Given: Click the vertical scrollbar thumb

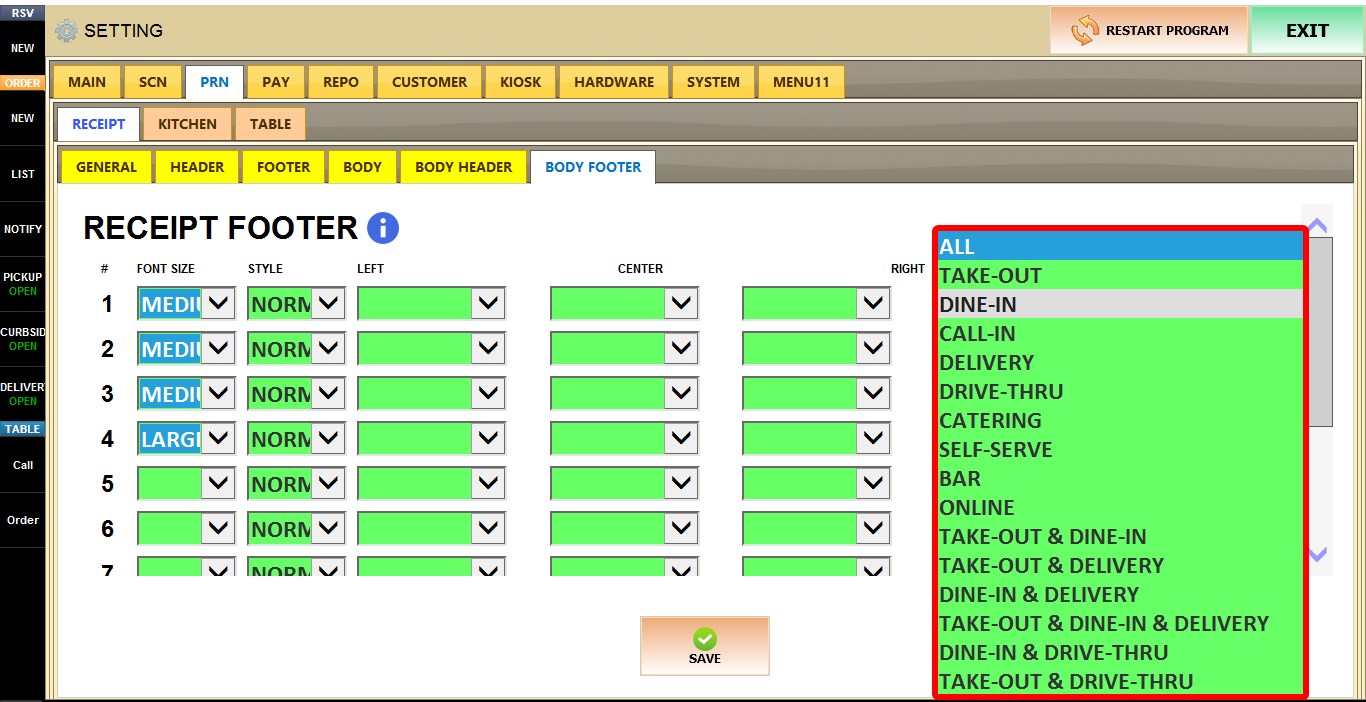Looking at the screenshot, I should click(1320, 332).
